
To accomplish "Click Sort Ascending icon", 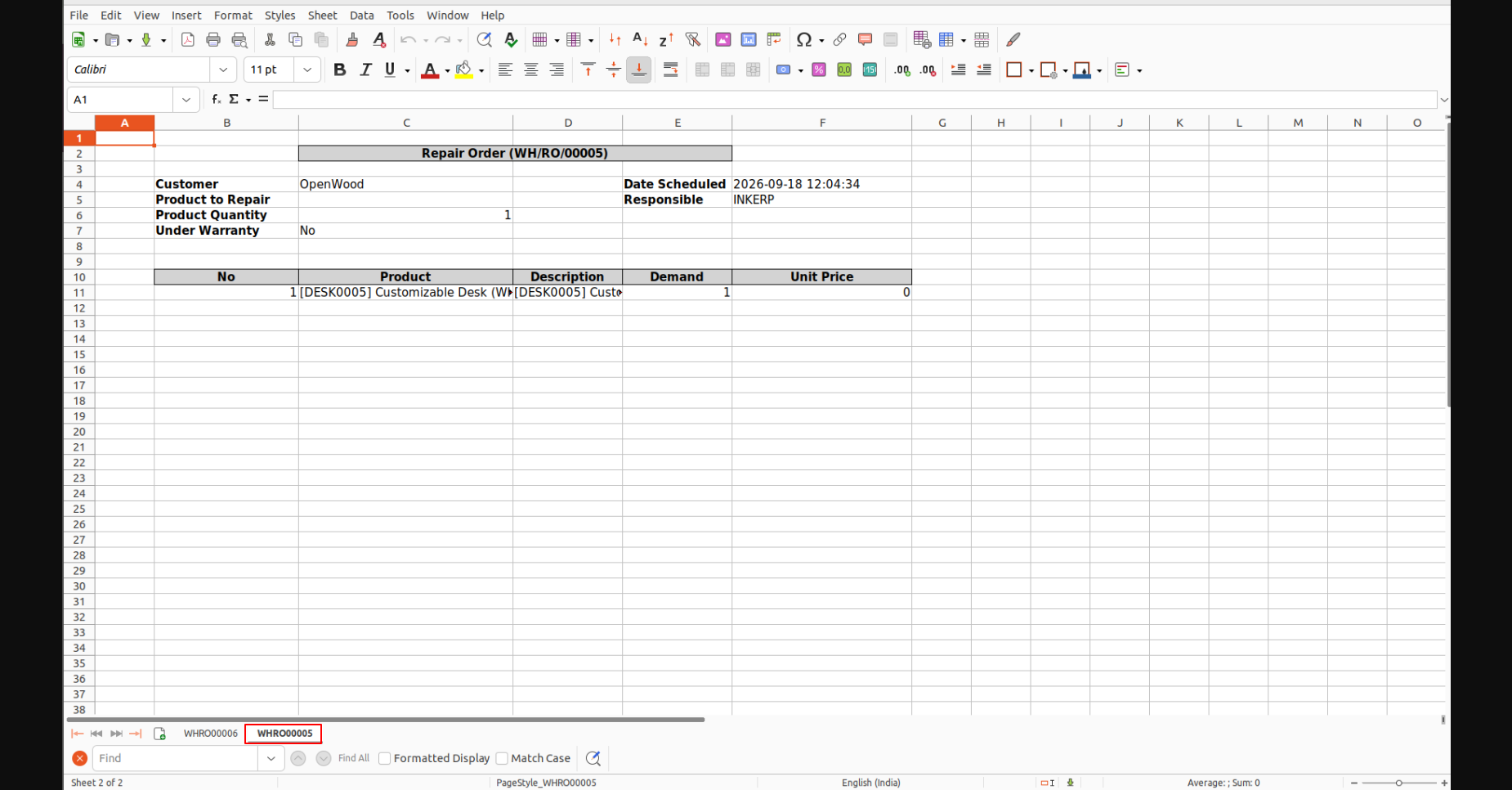I will tap(641, 39).
